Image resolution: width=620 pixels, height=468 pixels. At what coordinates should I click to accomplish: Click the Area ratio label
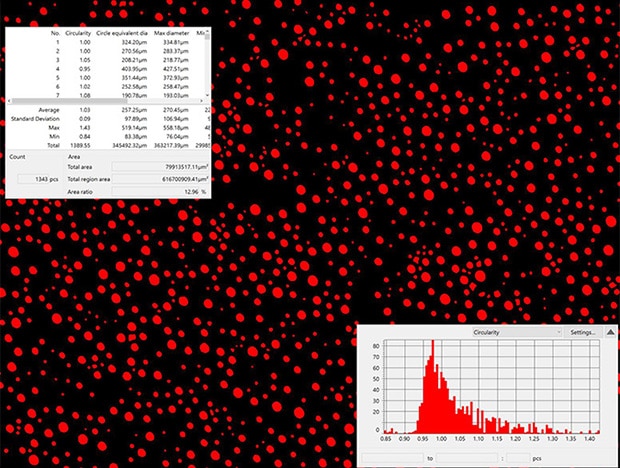(x=80, y=192)
